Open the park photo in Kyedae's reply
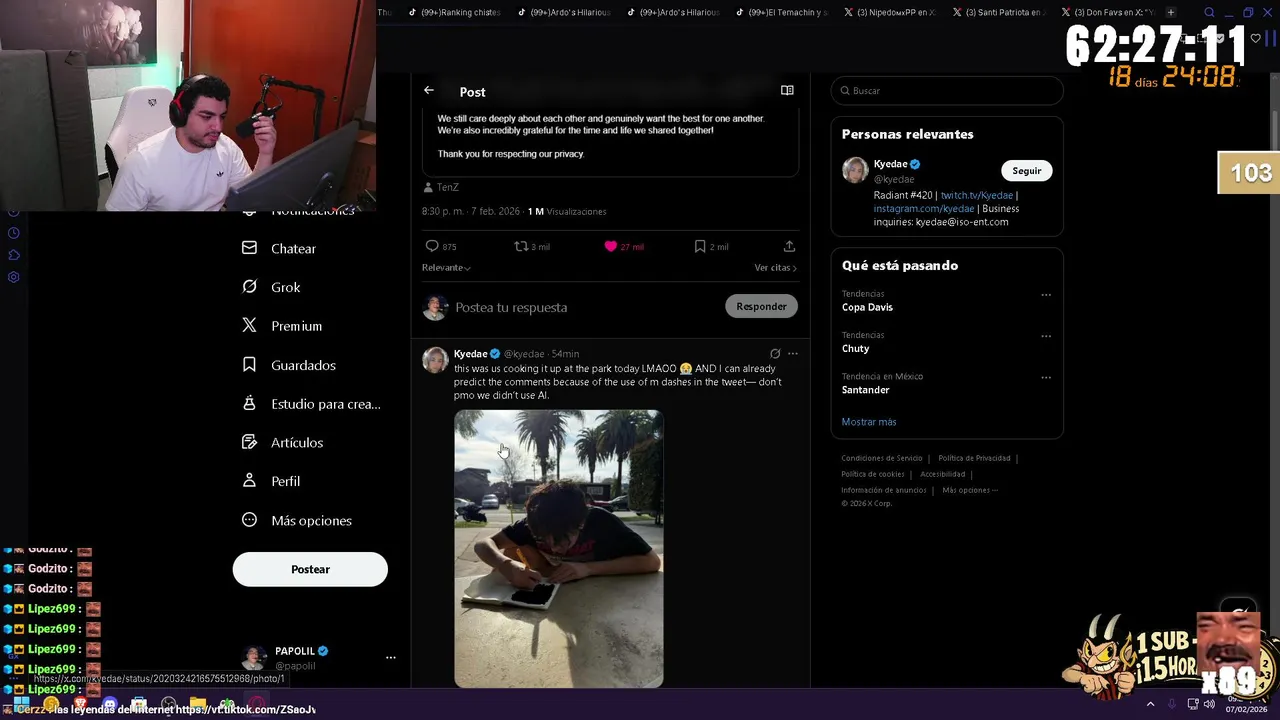1280x720 pixels. coord(558,548)
